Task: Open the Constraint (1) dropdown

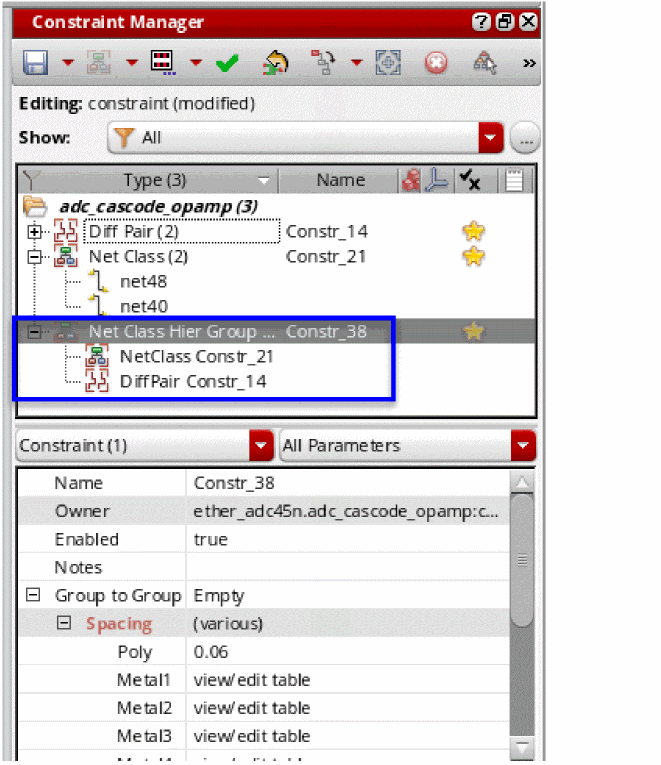Action: pos(145,445)
